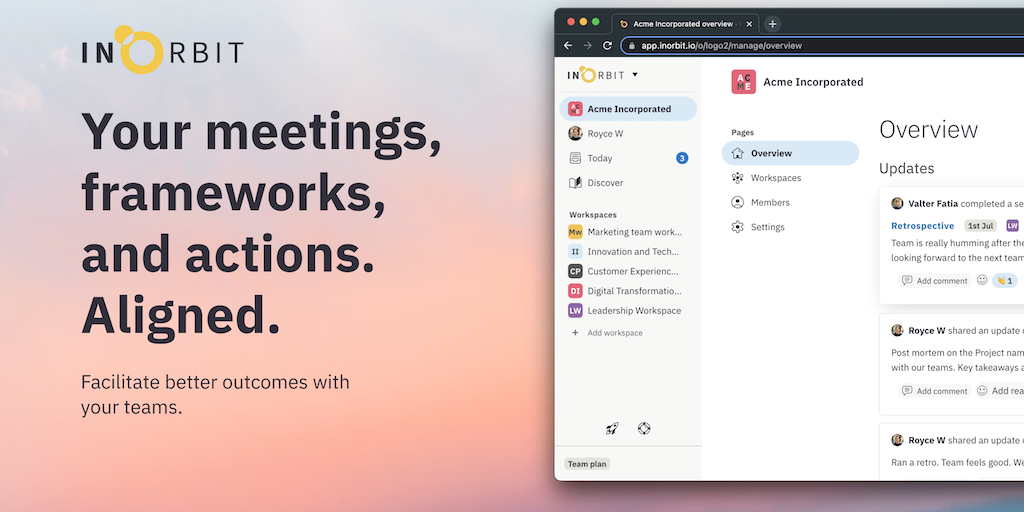Open the Today item in sidebar
The height and width of the screenshot is (512, 1024).
[x=628, y=158]
